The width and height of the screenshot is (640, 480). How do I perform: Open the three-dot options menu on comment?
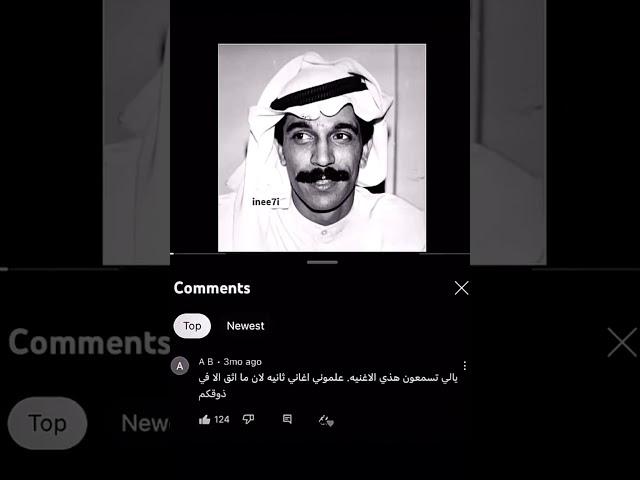click(464, 365)
